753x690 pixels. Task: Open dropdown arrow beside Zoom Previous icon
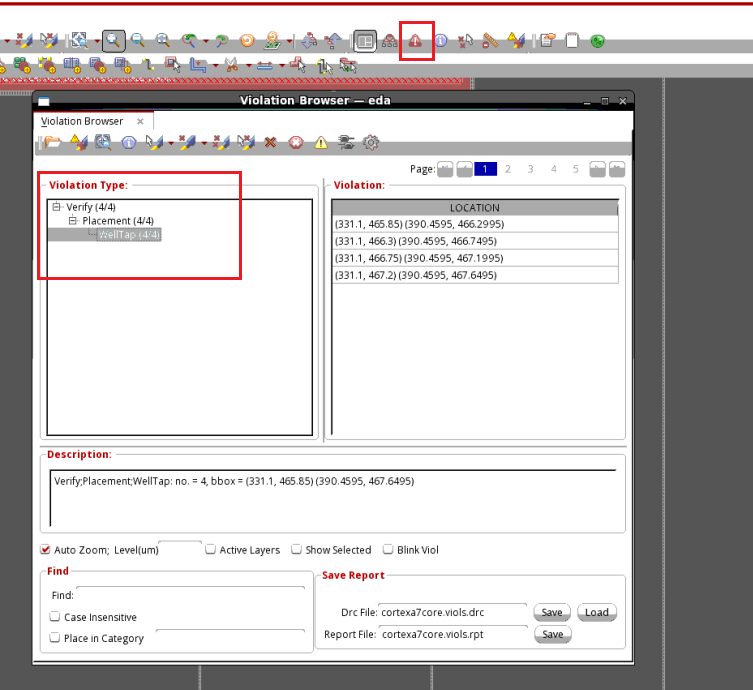point(206,41)
